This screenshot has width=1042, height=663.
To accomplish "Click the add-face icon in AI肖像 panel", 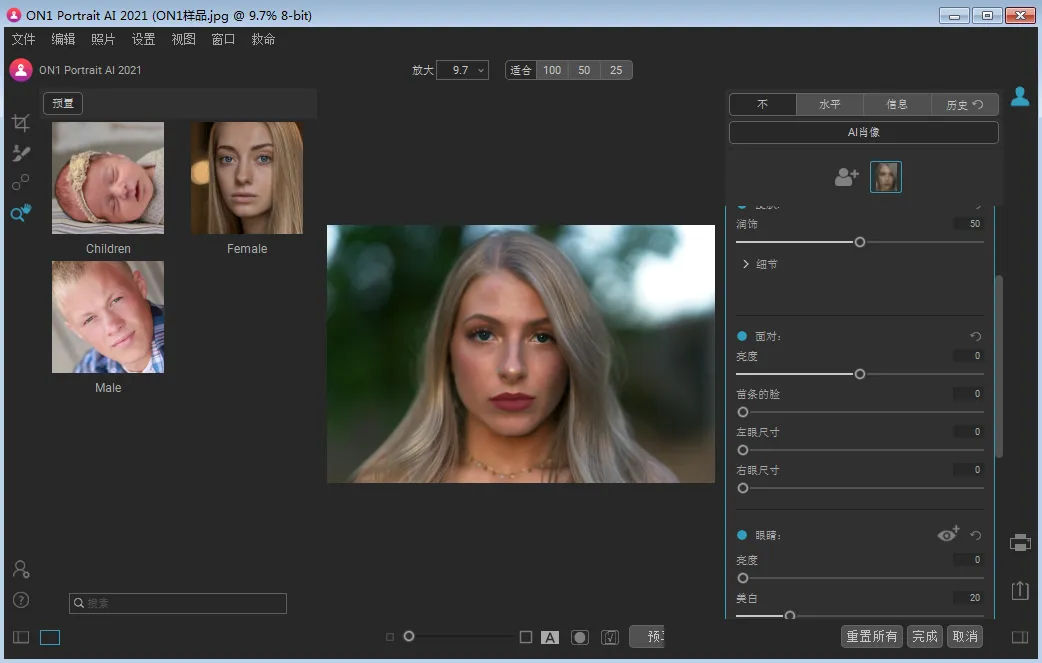I will (x=846, y=175).
